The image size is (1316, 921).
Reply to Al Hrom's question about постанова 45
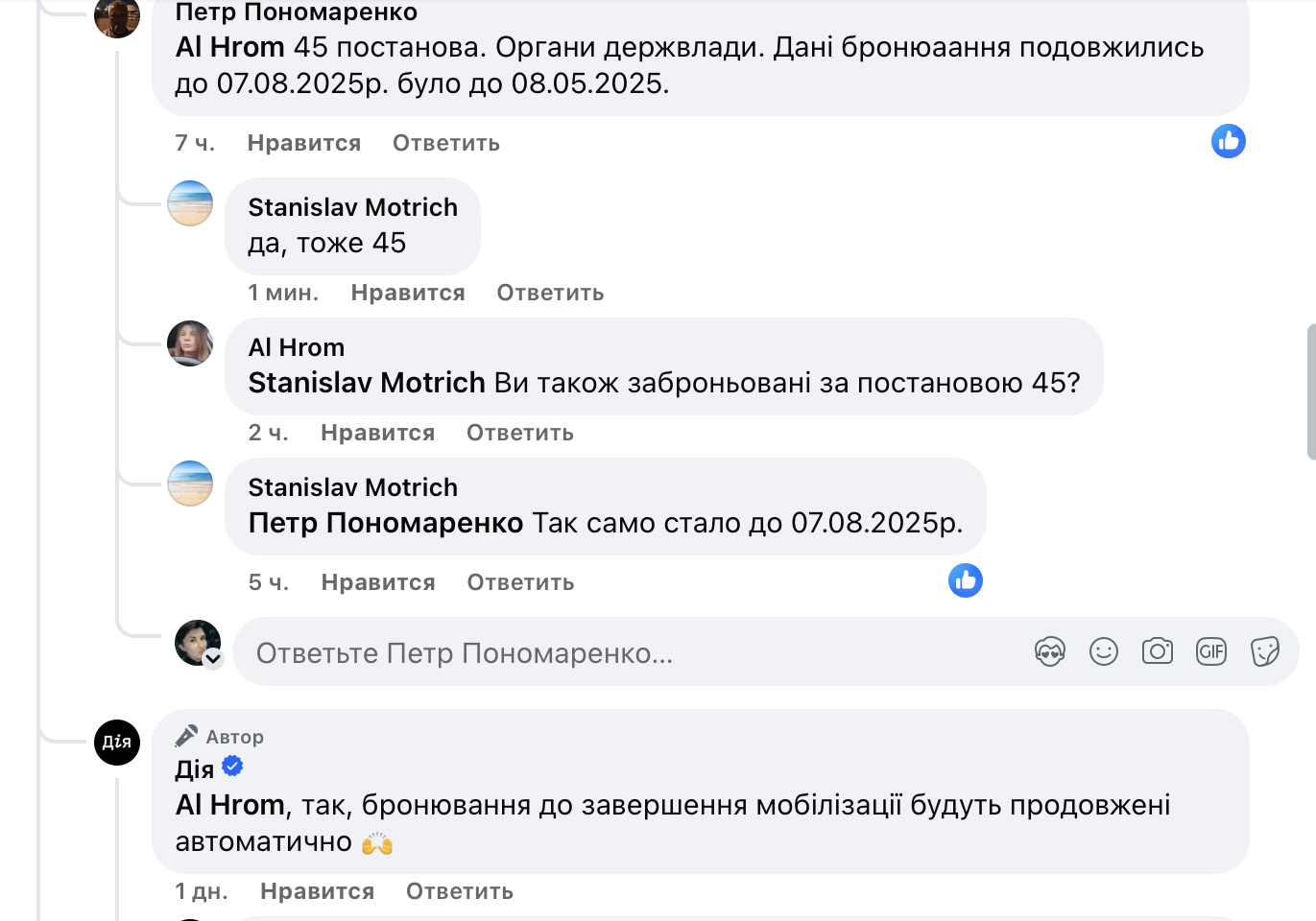[520, 433]
